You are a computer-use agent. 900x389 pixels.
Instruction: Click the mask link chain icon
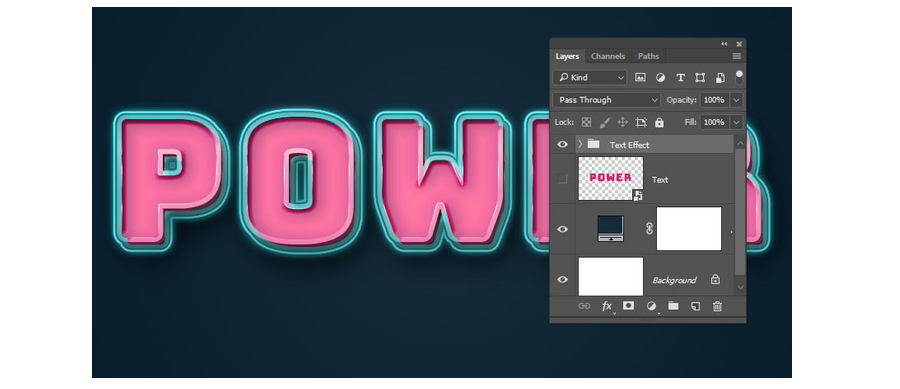tap(650, 228)
